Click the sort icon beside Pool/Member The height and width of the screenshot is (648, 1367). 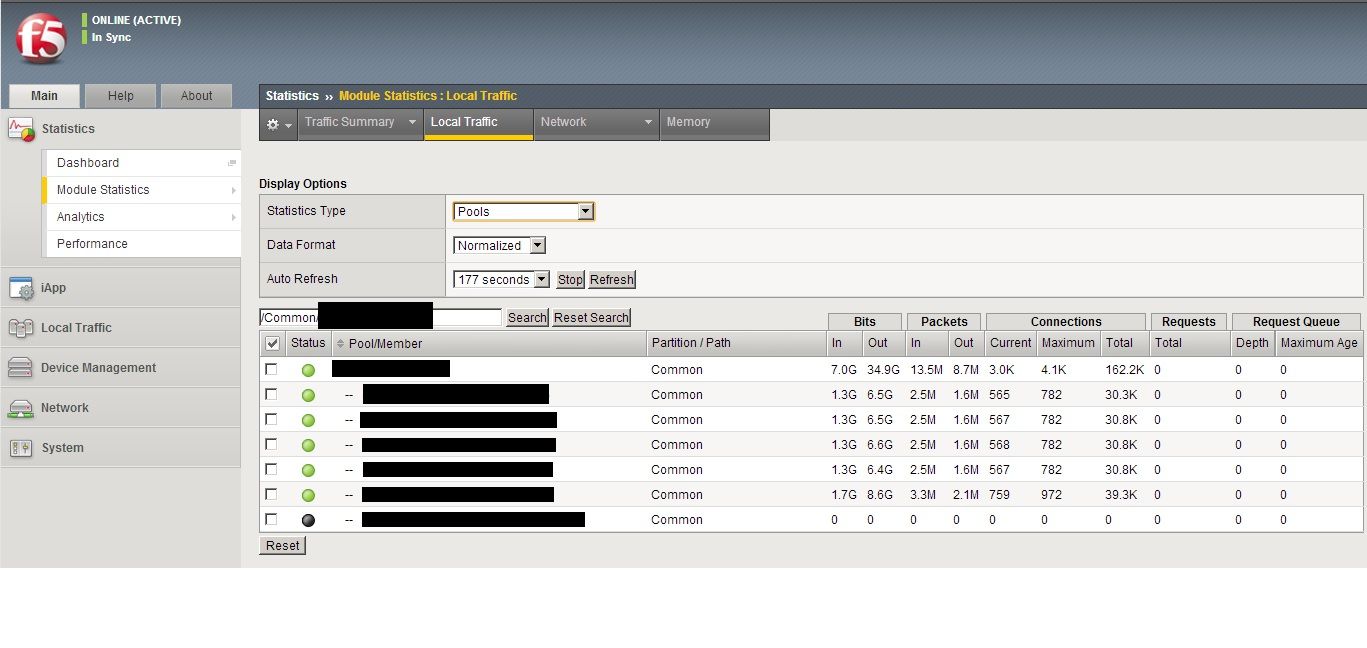tap(340, 344)
